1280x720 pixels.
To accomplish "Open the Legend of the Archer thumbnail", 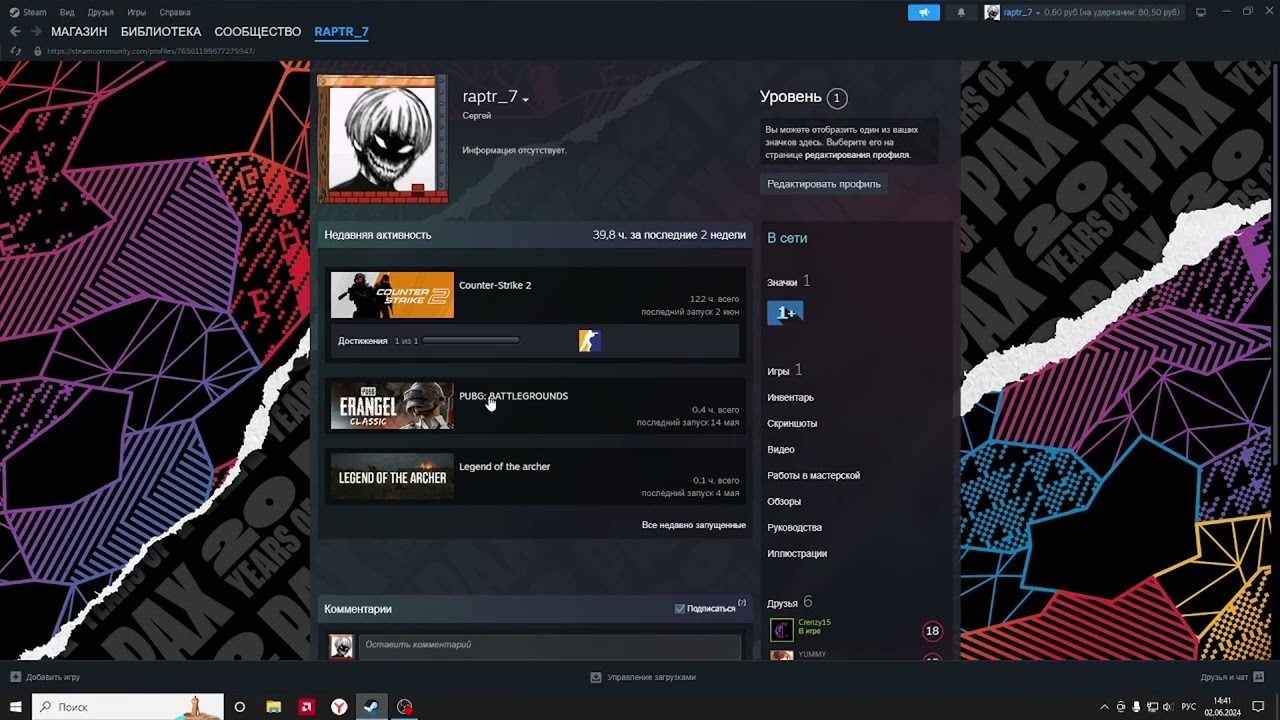I will [392, 477].
